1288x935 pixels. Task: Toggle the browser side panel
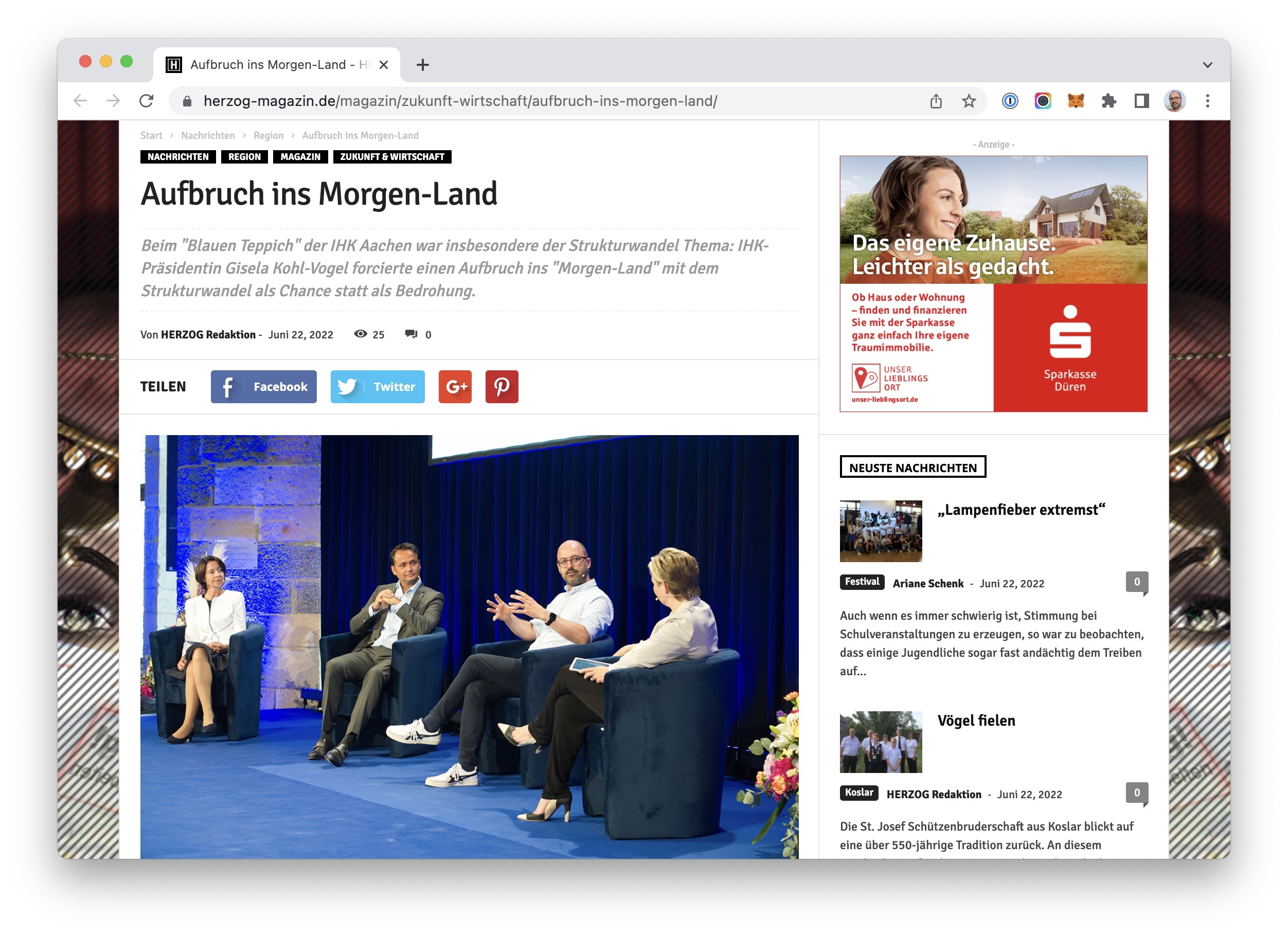click(1141, 101)
